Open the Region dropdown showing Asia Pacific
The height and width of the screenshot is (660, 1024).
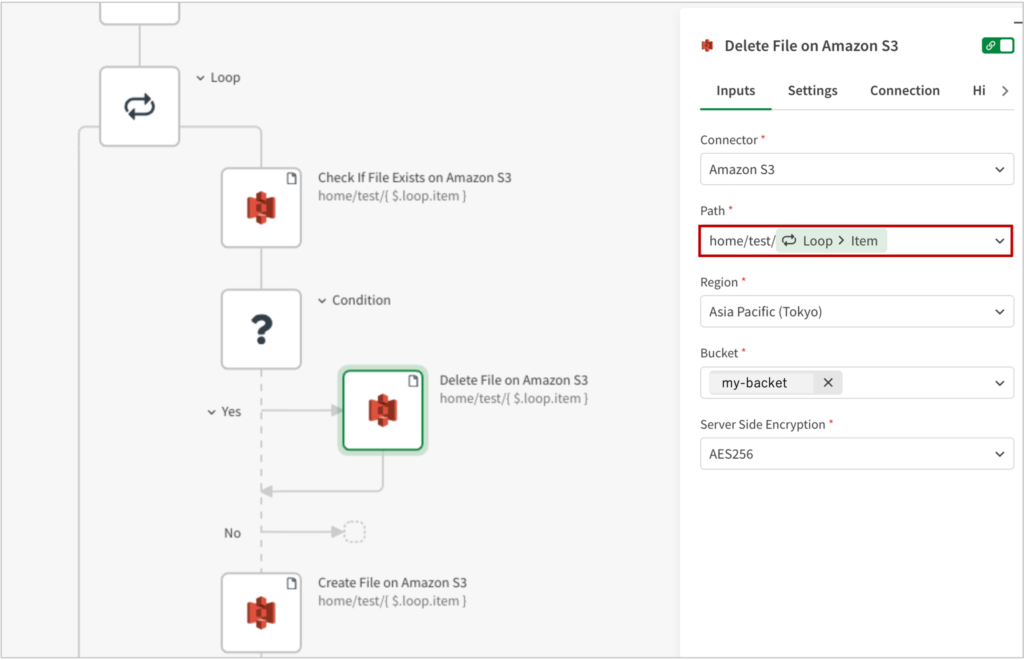856,312
